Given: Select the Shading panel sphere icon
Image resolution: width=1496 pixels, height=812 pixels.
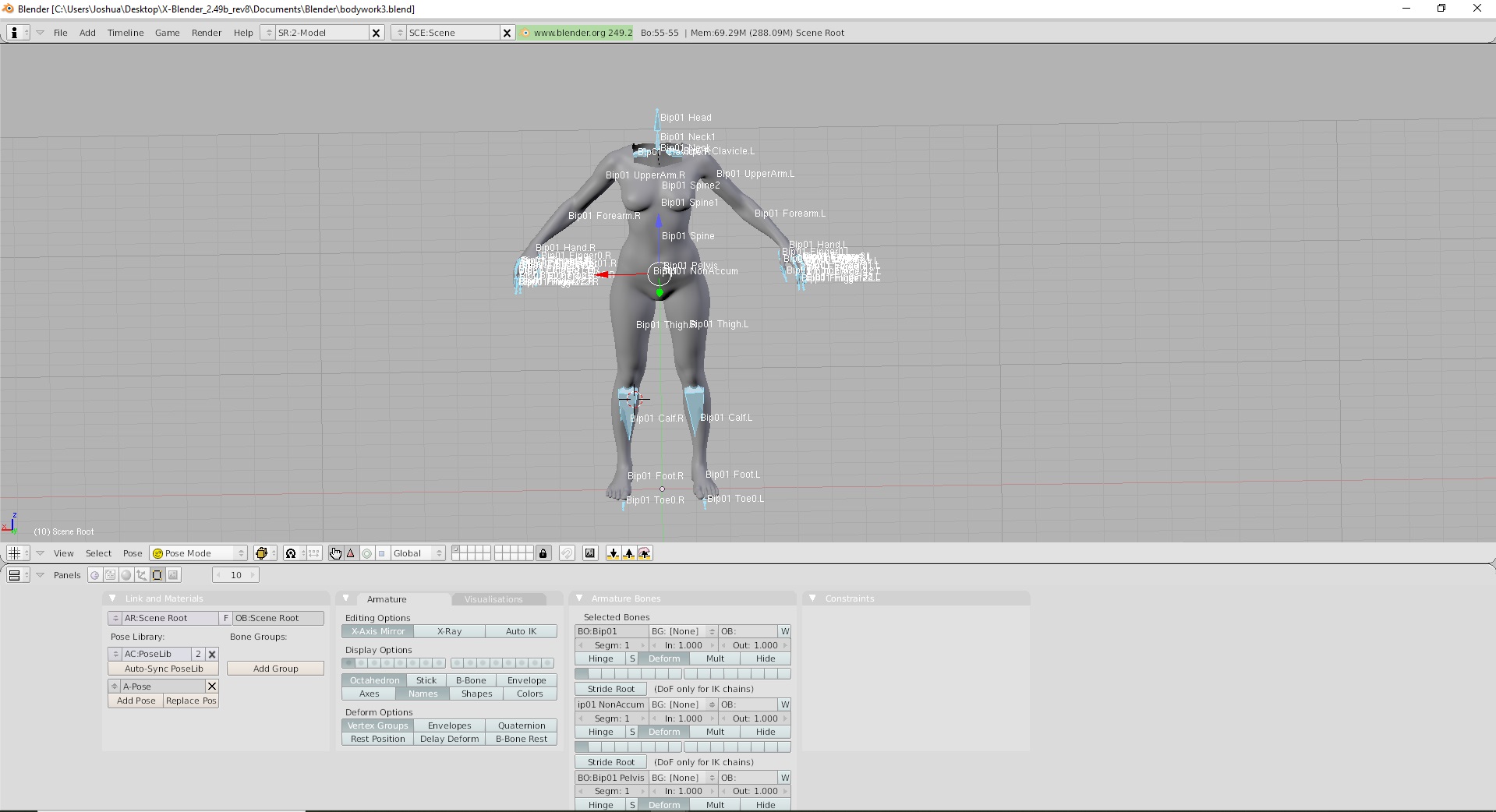Looking at the screenshot, I should 126,575.
